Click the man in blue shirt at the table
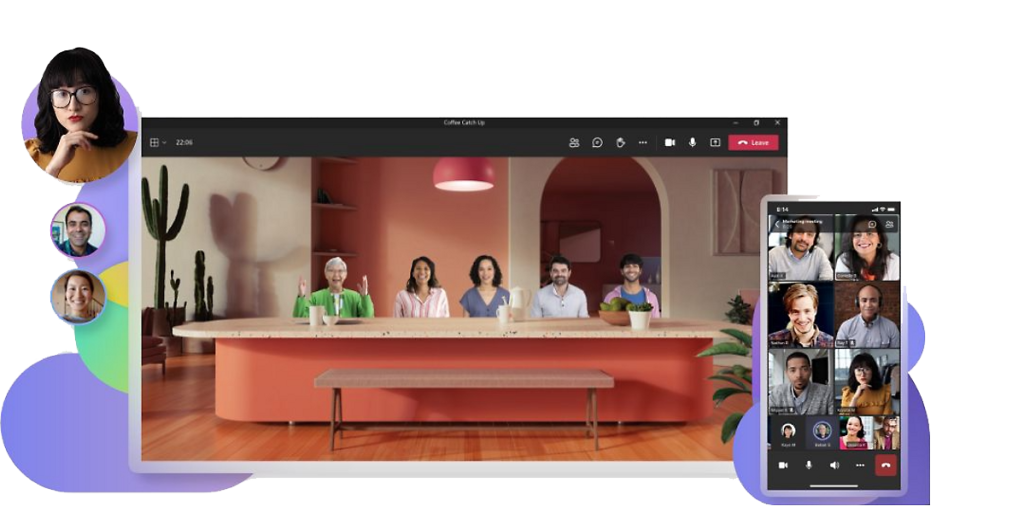1024x512 pixels. coord(559,287)
